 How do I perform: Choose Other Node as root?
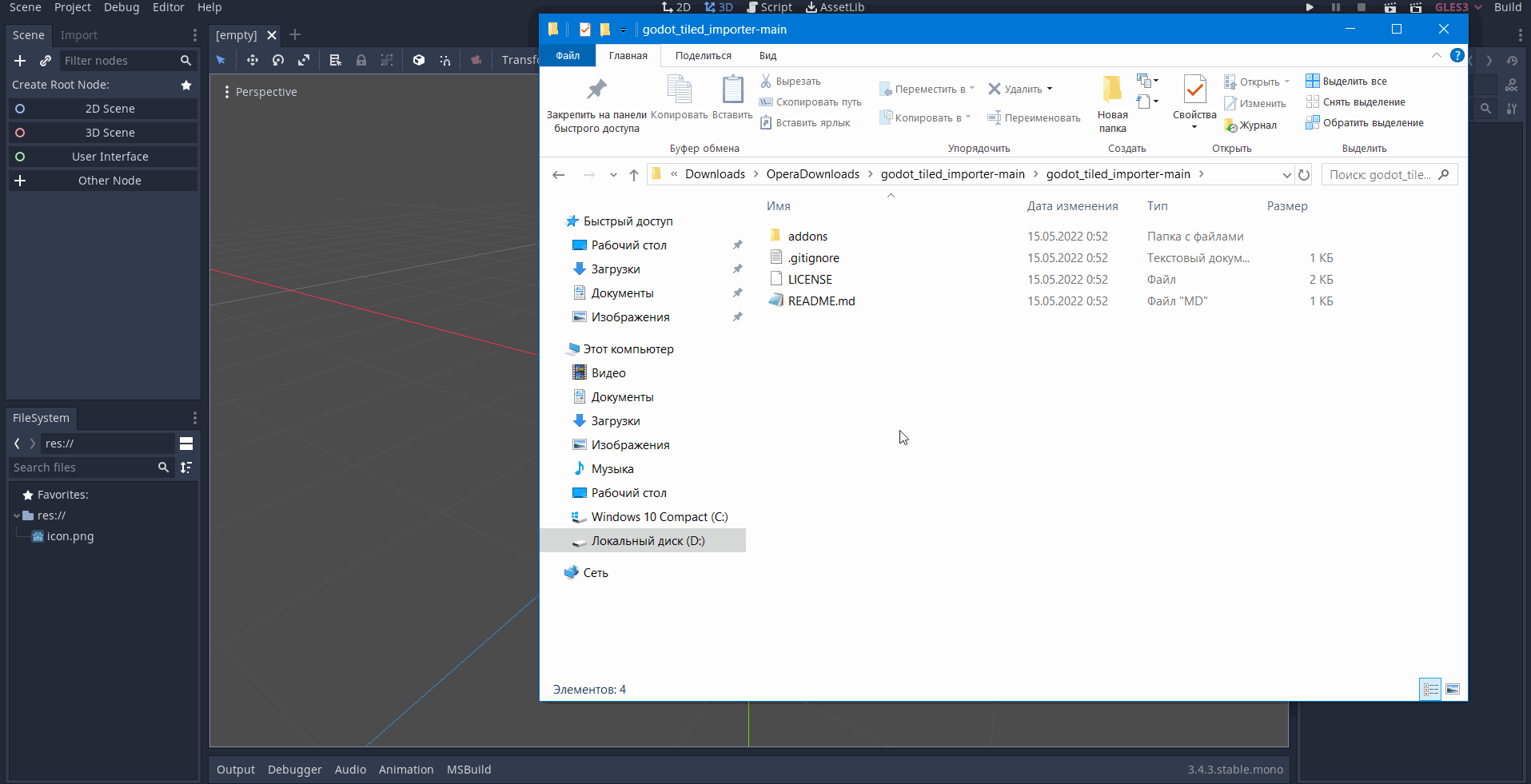(x=103, y=181)
